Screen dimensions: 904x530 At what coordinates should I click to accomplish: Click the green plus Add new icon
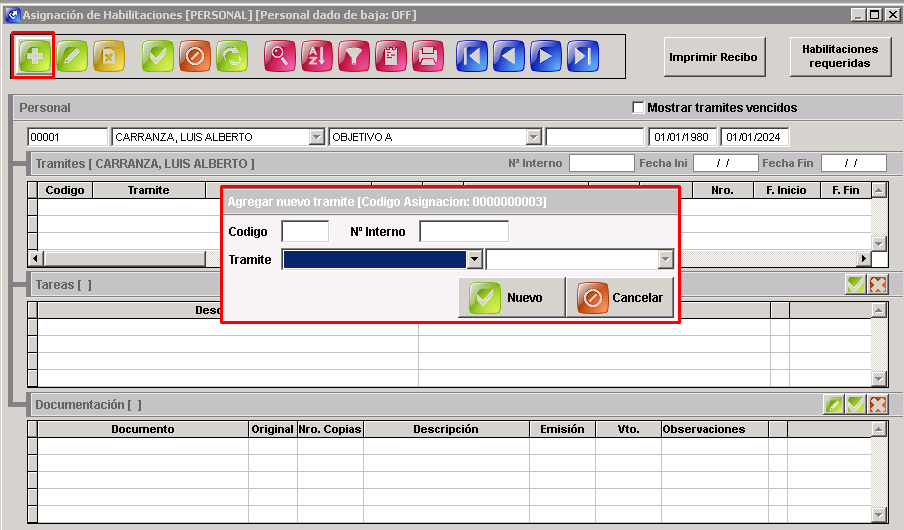click(35, 56)
